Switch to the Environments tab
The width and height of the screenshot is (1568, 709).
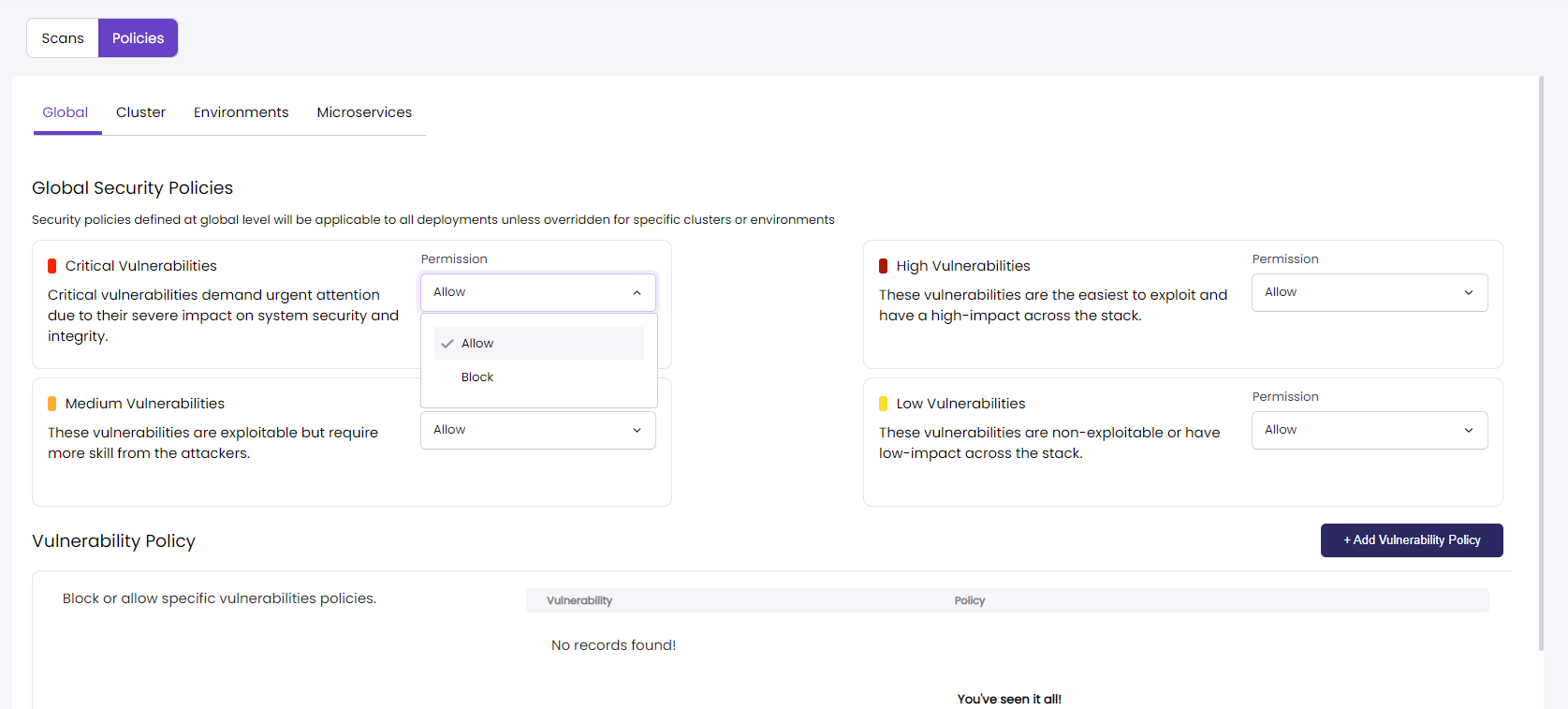(241, 112)
